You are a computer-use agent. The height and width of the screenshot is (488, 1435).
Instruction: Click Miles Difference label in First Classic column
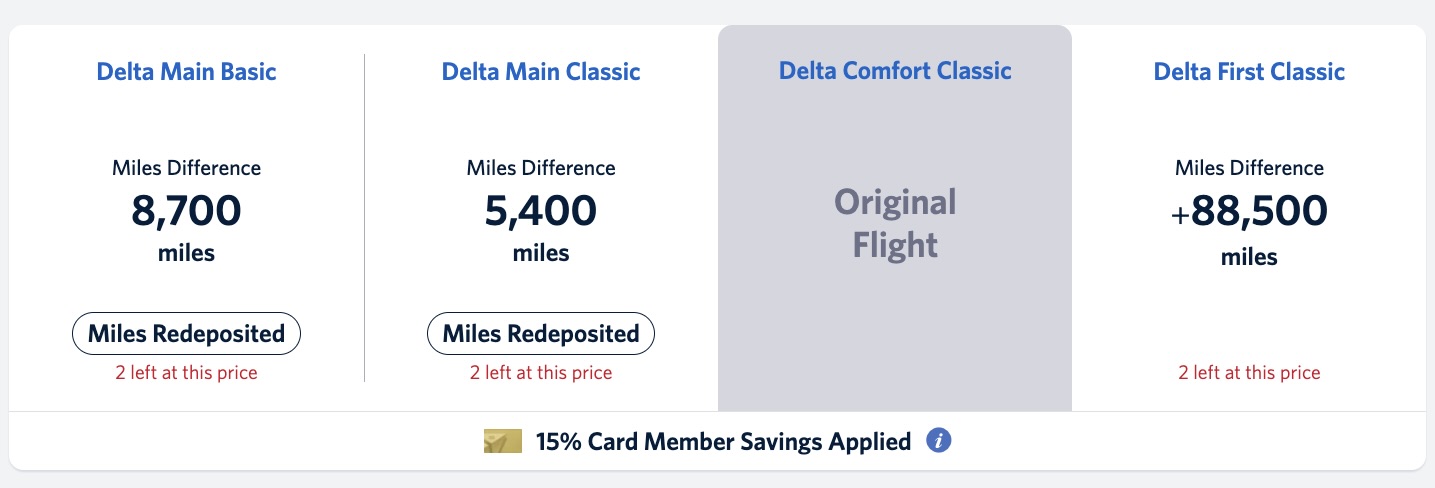tap(1249, 168)
